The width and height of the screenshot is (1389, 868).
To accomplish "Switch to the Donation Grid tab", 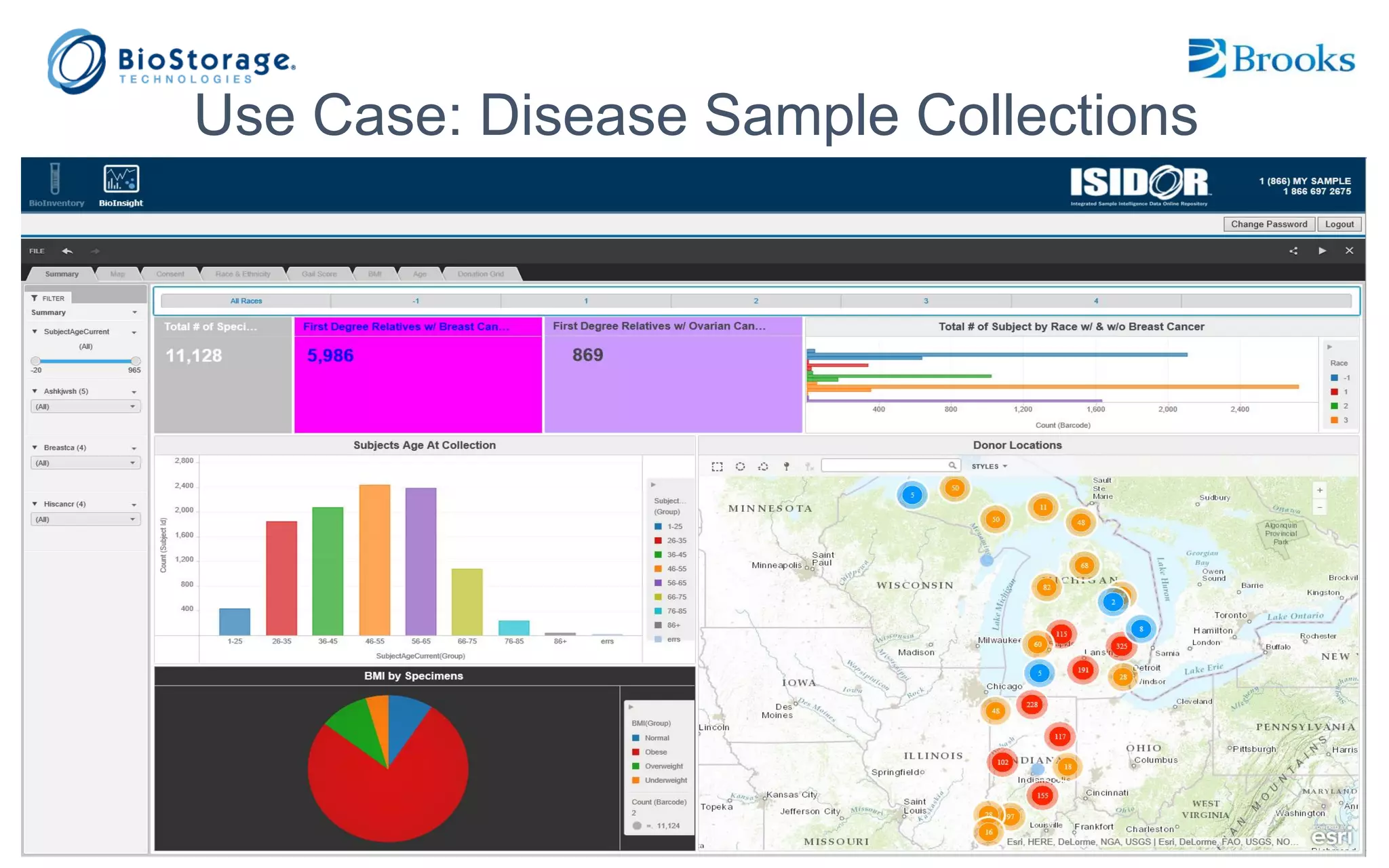I will pos(480,274).
